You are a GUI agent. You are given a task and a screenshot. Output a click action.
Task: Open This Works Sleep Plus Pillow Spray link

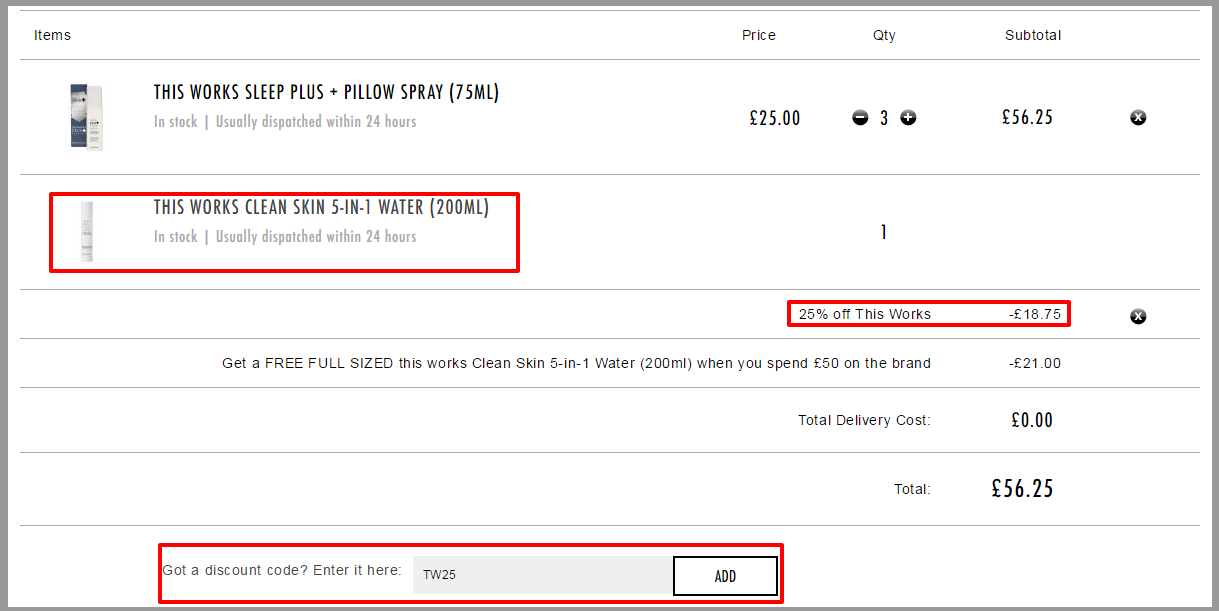pos(326,92)
